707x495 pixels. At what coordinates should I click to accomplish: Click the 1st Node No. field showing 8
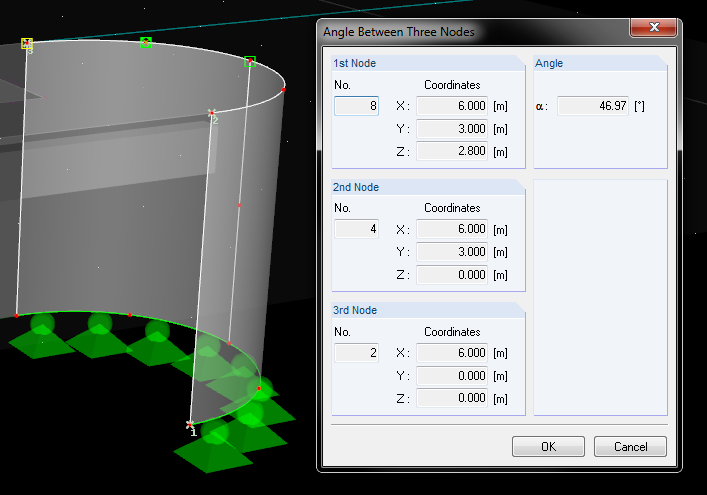click(x=356, y=106)
